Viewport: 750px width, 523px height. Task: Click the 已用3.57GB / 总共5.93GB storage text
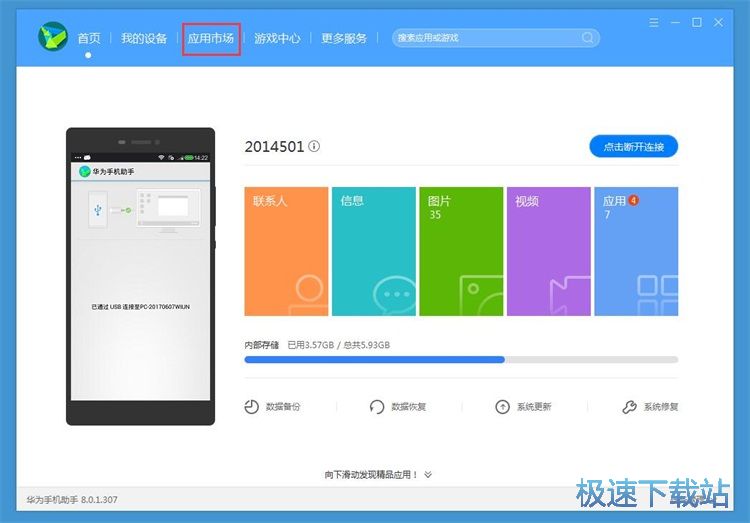(339, 345)
